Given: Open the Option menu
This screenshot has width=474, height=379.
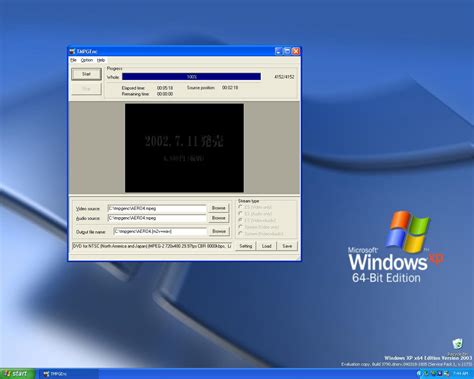Looking at the screenshot, I should [87, 60].
